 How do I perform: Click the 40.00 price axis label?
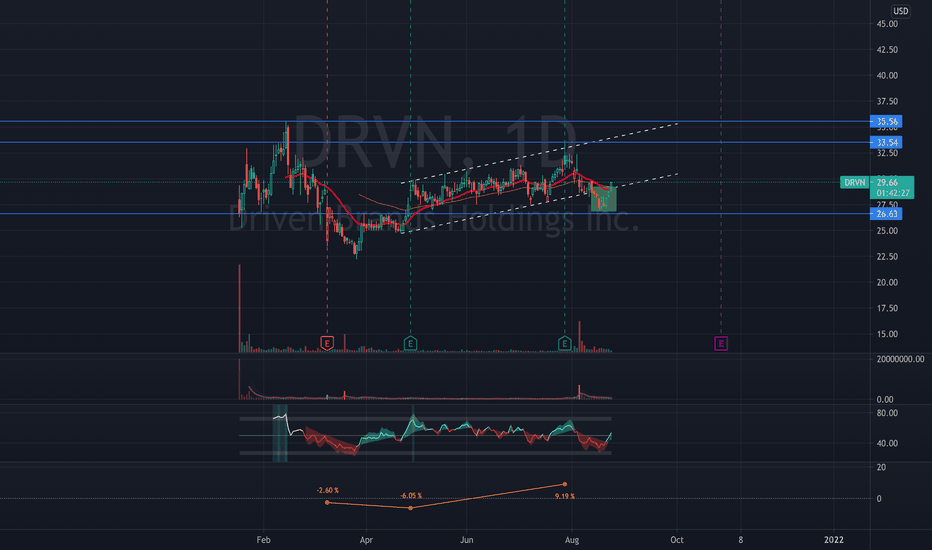click(887, 76)
